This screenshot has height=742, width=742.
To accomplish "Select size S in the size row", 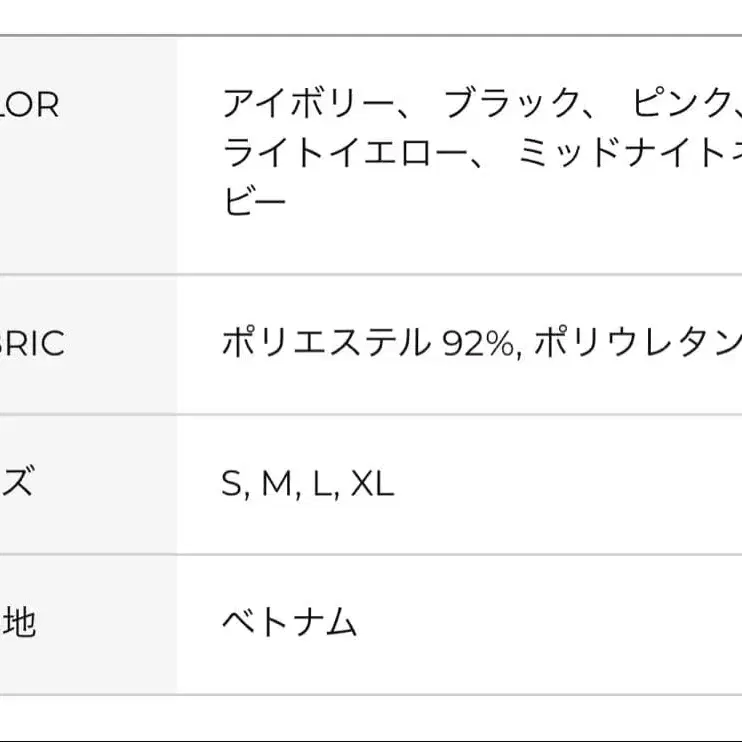I will point(232,485).
